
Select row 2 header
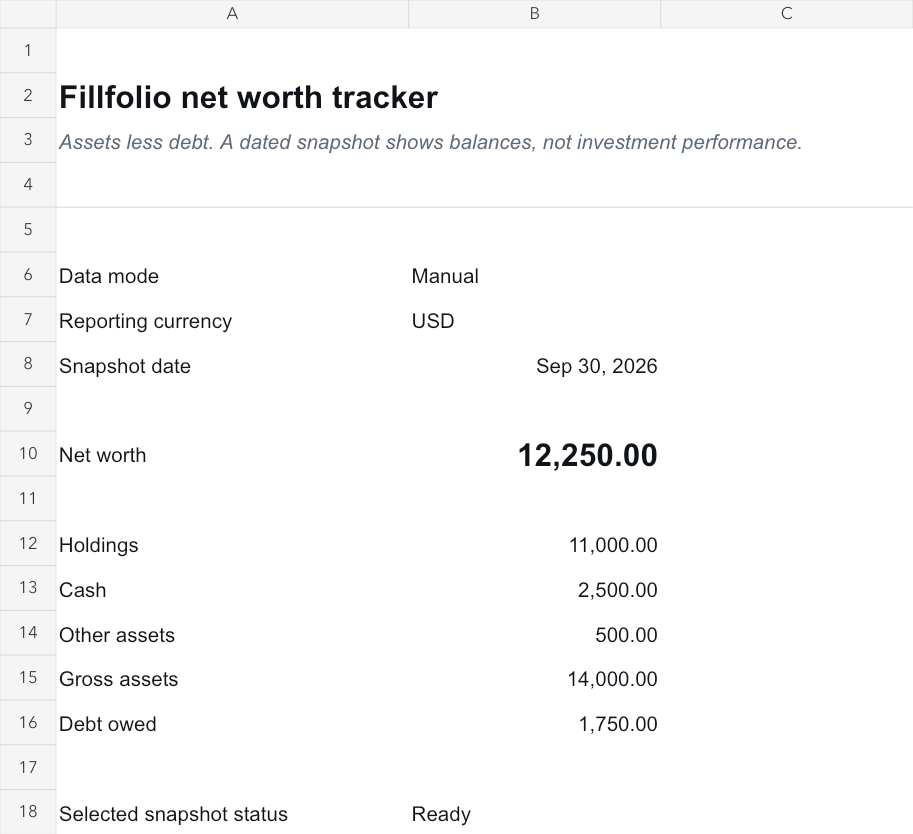pyautogui.click(x=28, y=95)
